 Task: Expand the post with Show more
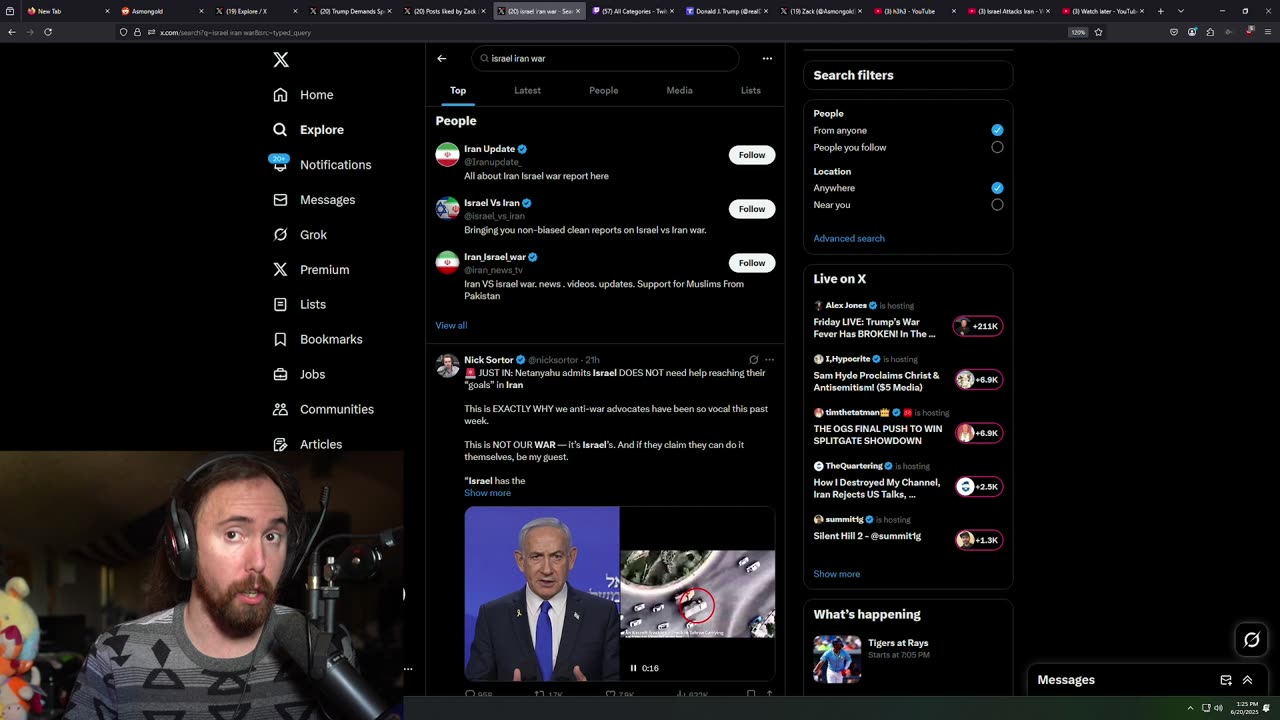[487, 493]
